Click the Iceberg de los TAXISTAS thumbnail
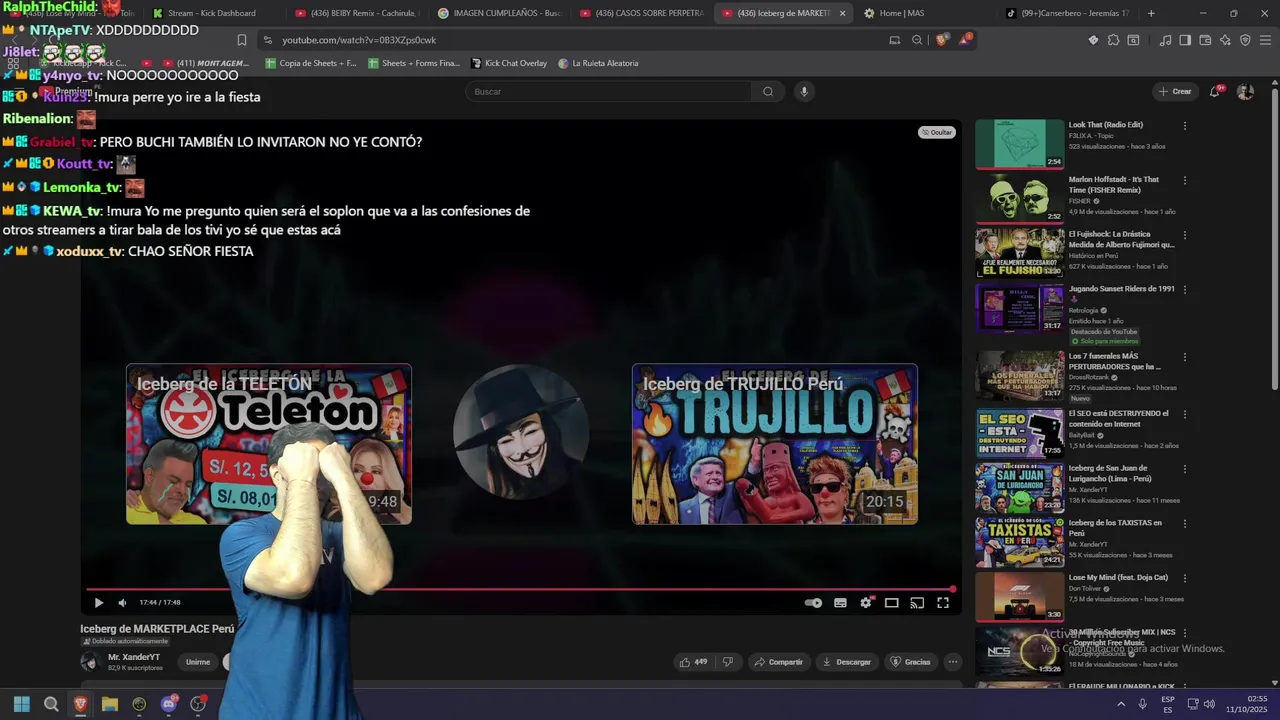This screenshot has height=720, width=1280. click(1020, 542)
